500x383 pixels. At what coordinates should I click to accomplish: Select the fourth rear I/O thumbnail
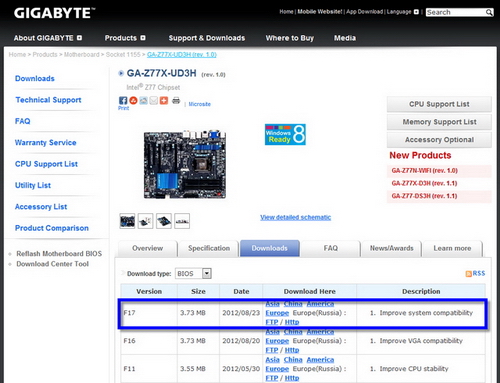coord(182,221)
